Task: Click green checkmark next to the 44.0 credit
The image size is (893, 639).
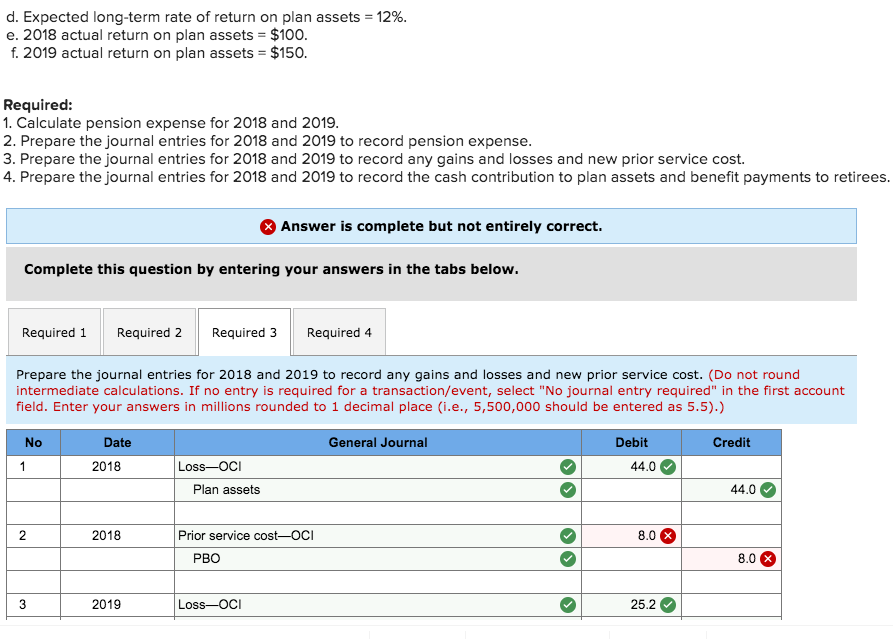Action: 767,489
